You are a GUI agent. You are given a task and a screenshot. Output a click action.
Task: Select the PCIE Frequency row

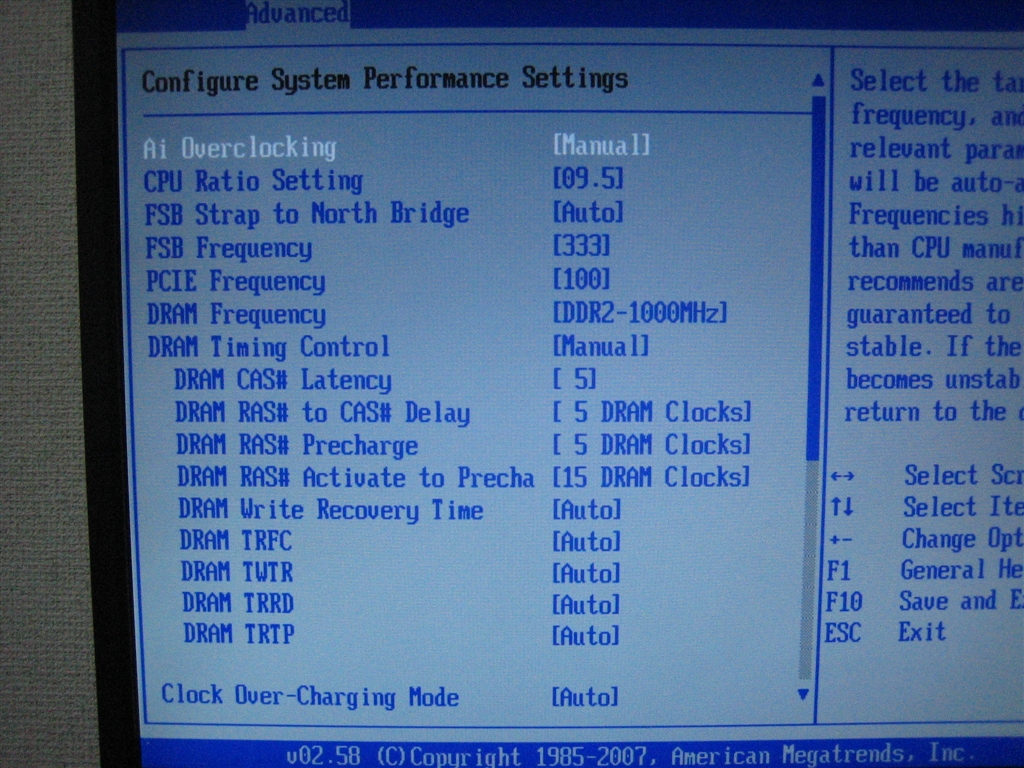pos(236,281)
